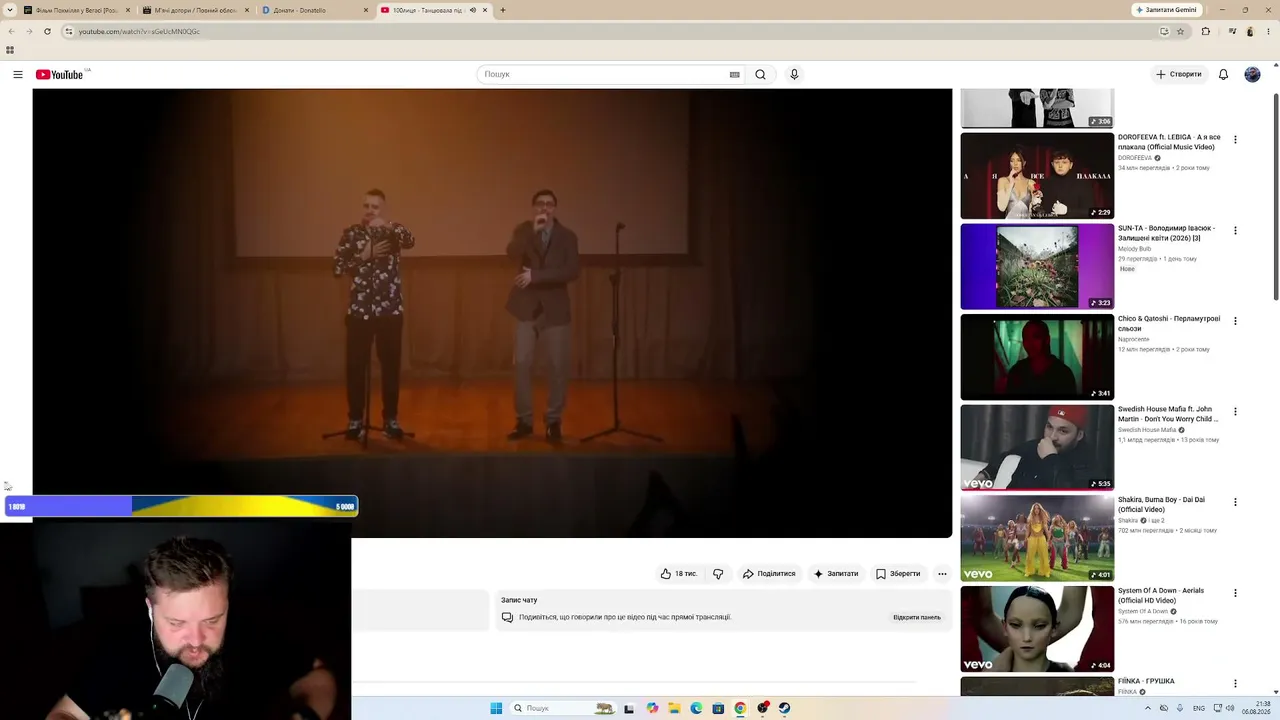Bookmark this page with the star
The height and width of the screenshot is (720, 1280).
pos(1180,31)
